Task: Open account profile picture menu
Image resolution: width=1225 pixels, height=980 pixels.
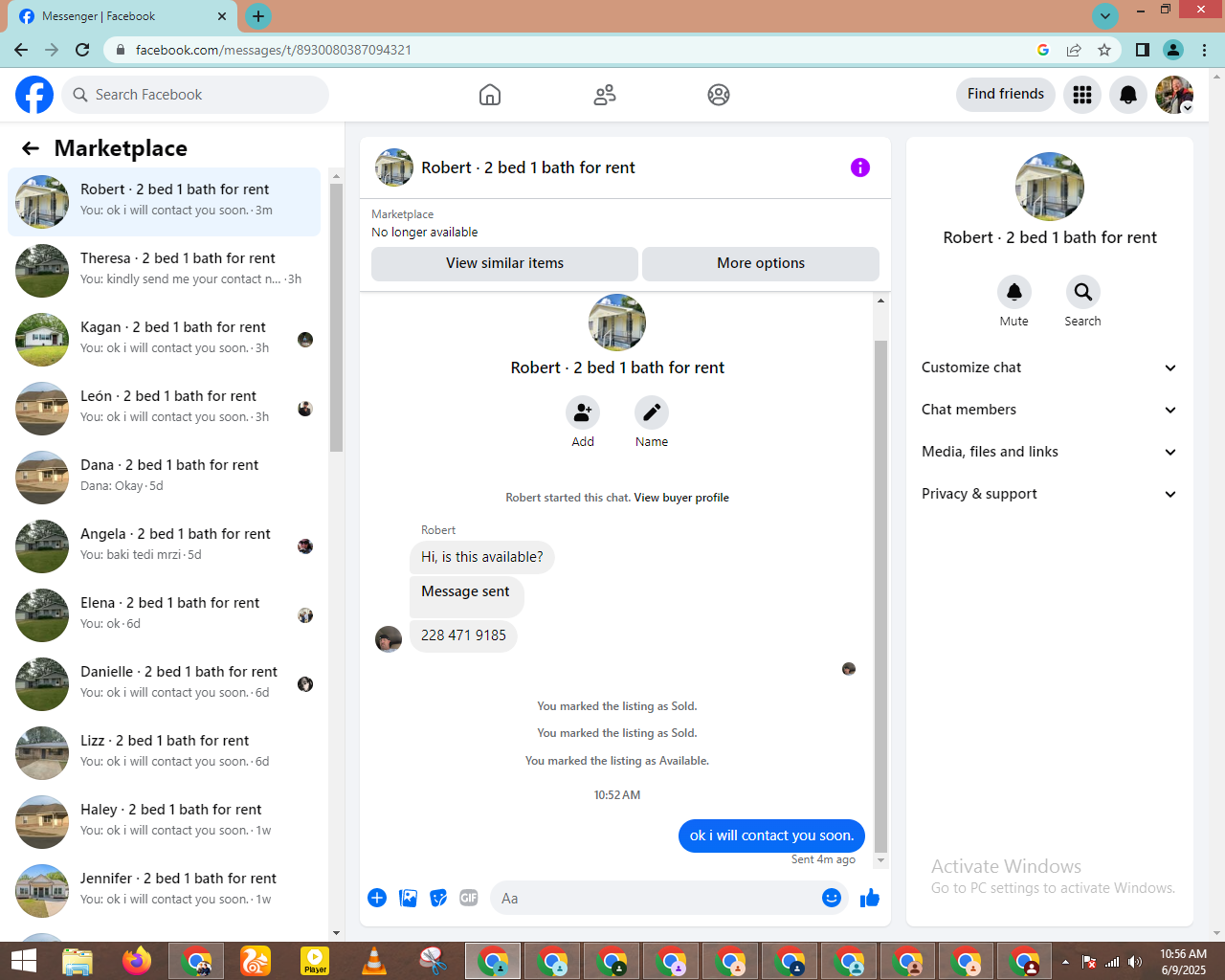Action: 1174,95
